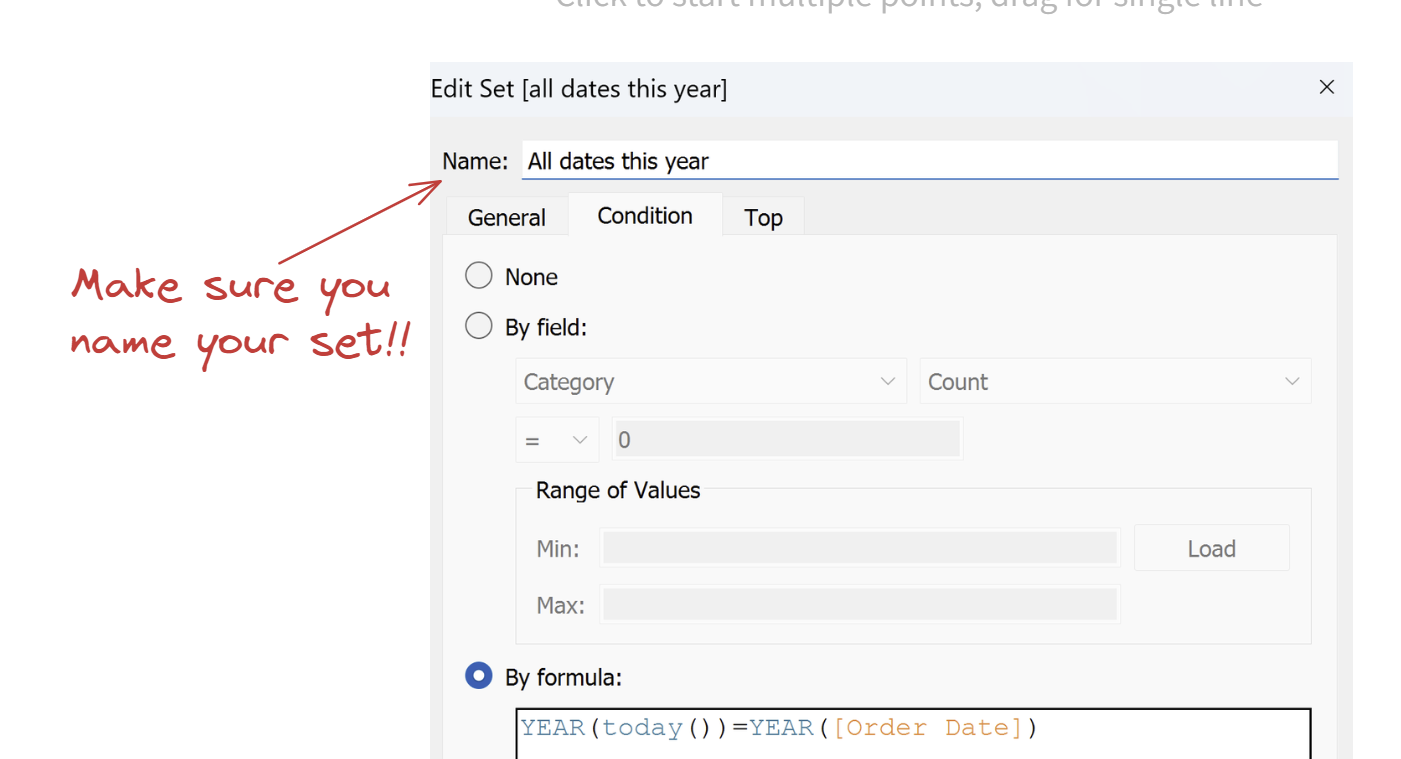Expand the Count aggregation dropdown
1401x759 pixels.
tap(1114, 382)
